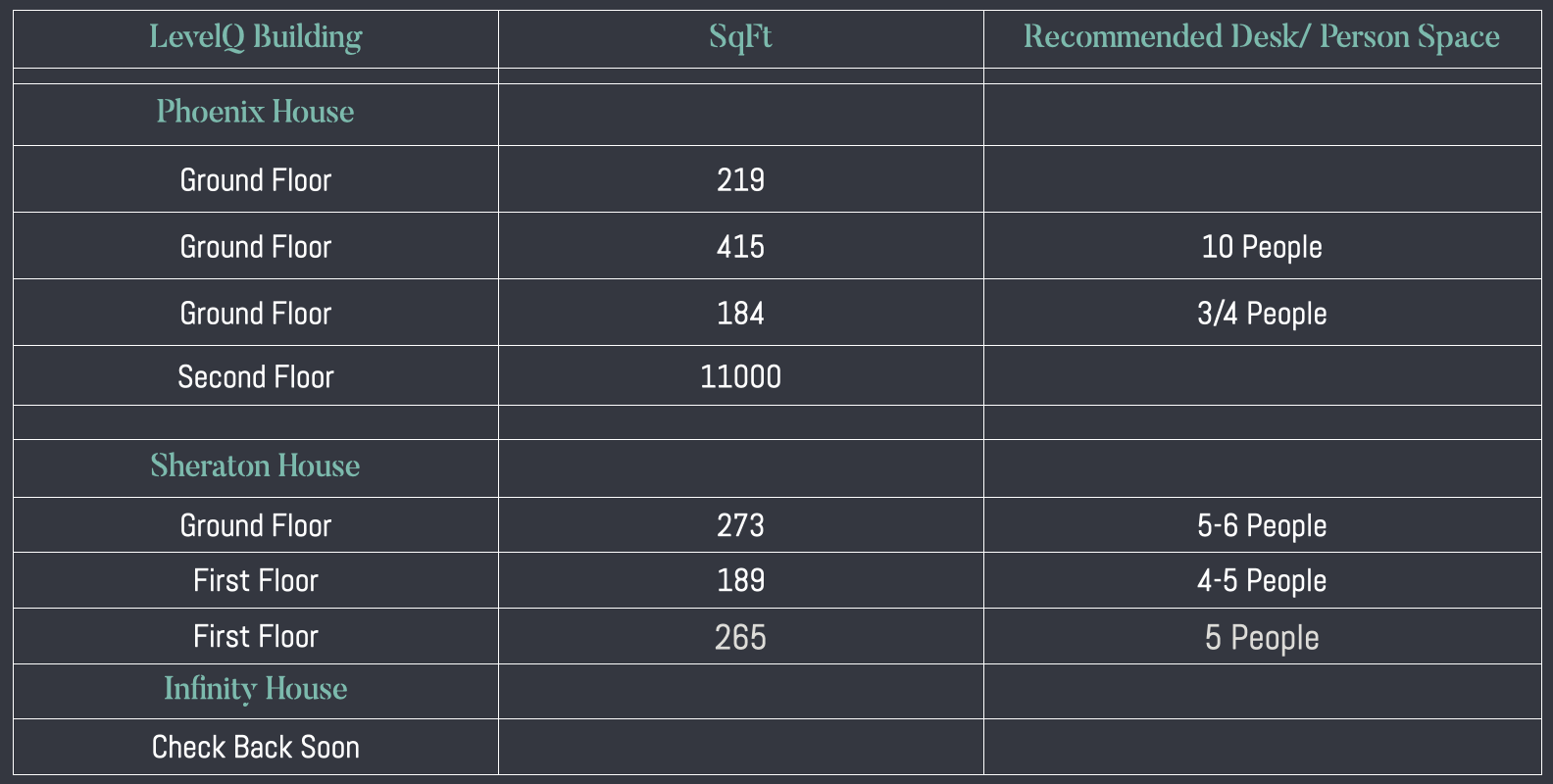1553x784 pixels.
Task: Select the Infinity House section heading
Action: point(255,689)
